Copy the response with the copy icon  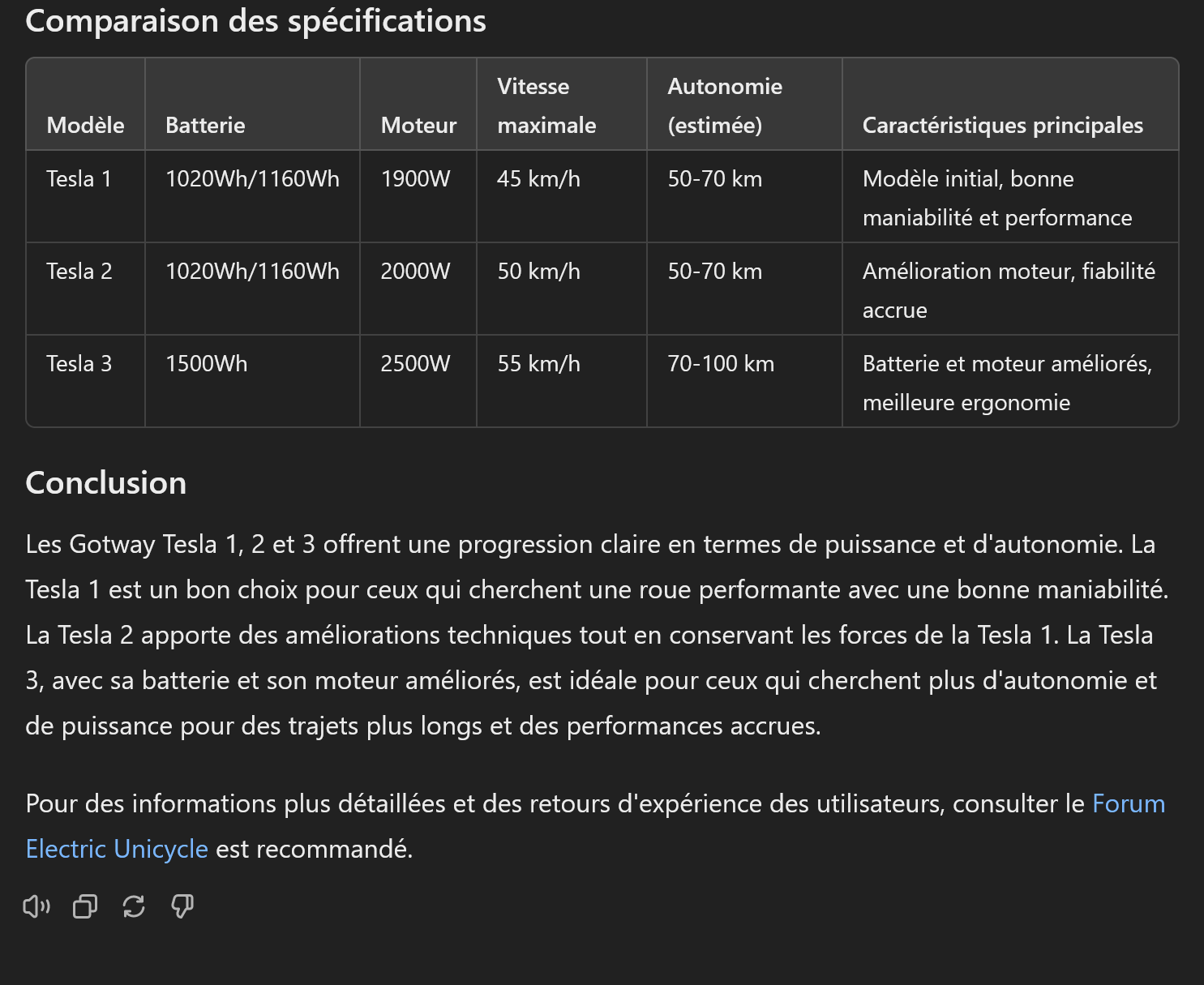pyautogui.click(x=85, y=906)
